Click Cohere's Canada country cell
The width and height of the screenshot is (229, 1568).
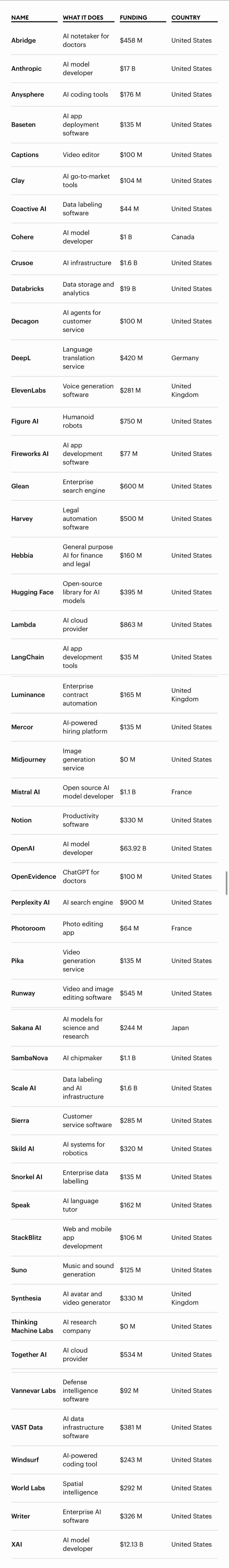[183, 237]
